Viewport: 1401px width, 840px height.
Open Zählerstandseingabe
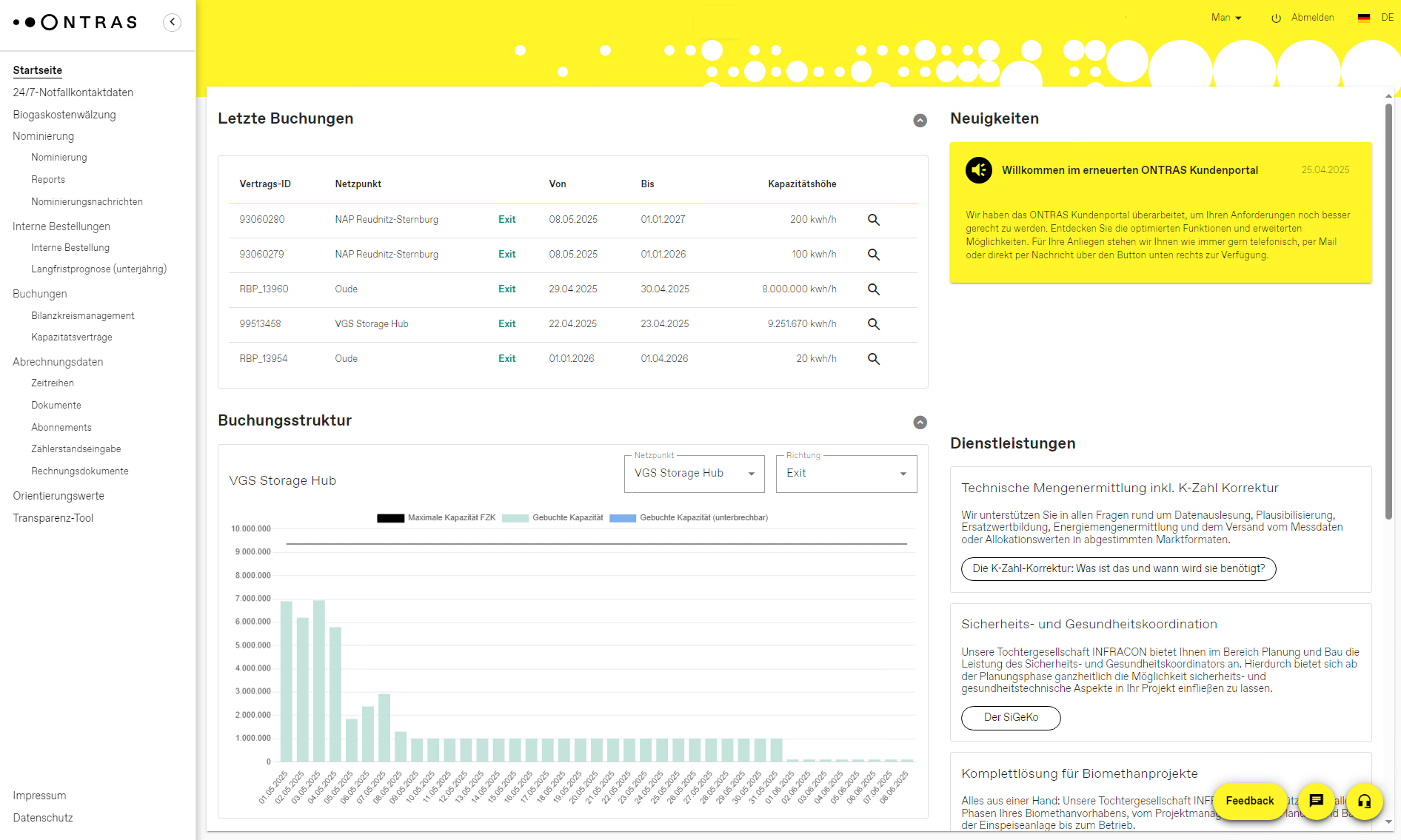[x=76, y=449]
